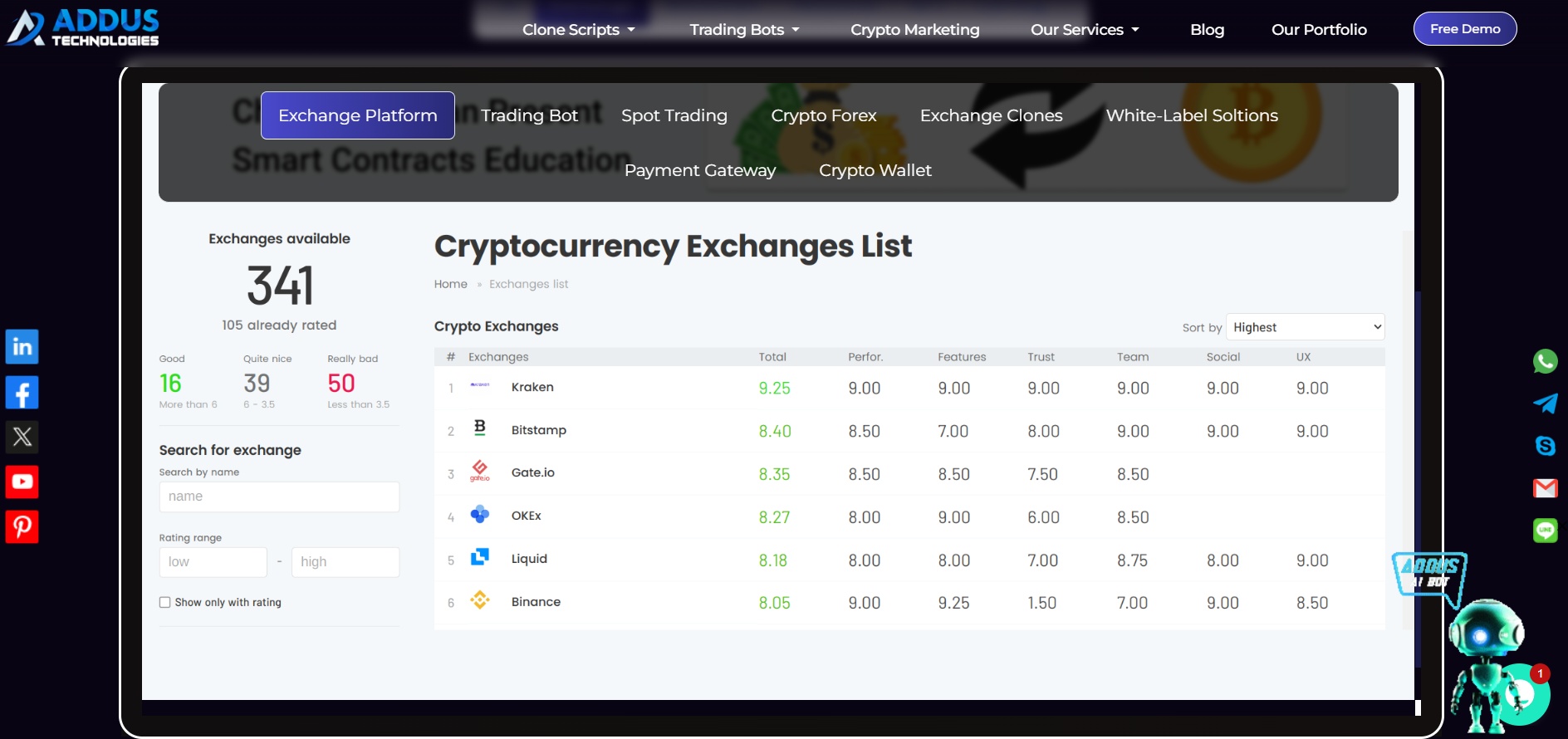Click the OKEx exchange logo
Viewport: 1568px width, 739px height.
480,514
